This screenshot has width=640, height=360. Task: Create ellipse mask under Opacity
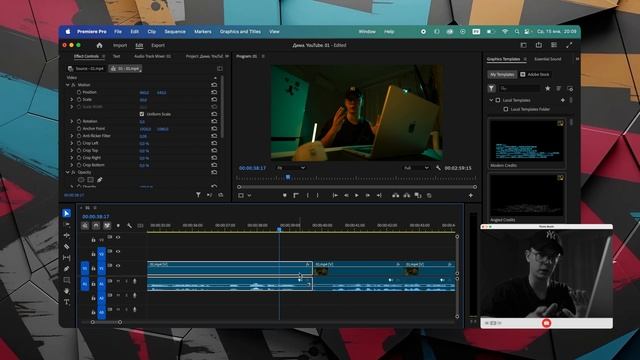tap(81, 180)
